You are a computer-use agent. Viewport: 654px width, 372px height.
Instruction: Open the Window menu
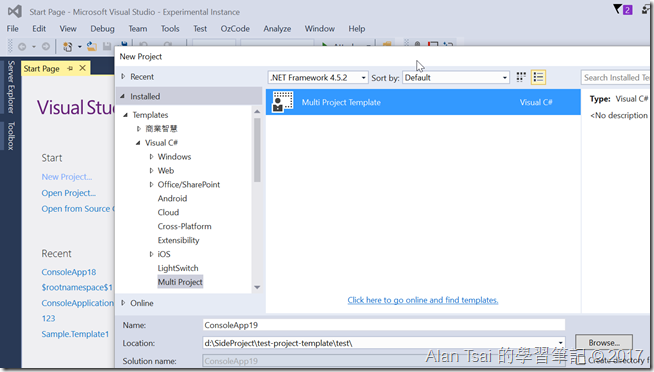(x=319, y=28)
